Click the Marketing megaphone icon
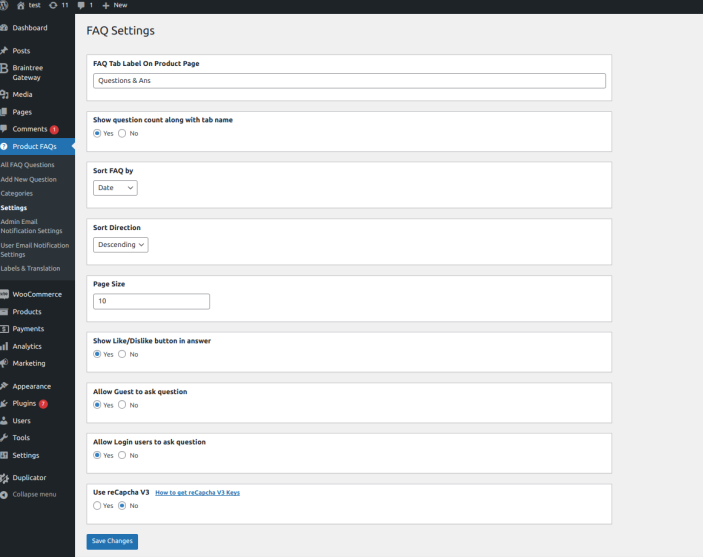This screenshot has width=703, height=557. click(x=5, y=363)
